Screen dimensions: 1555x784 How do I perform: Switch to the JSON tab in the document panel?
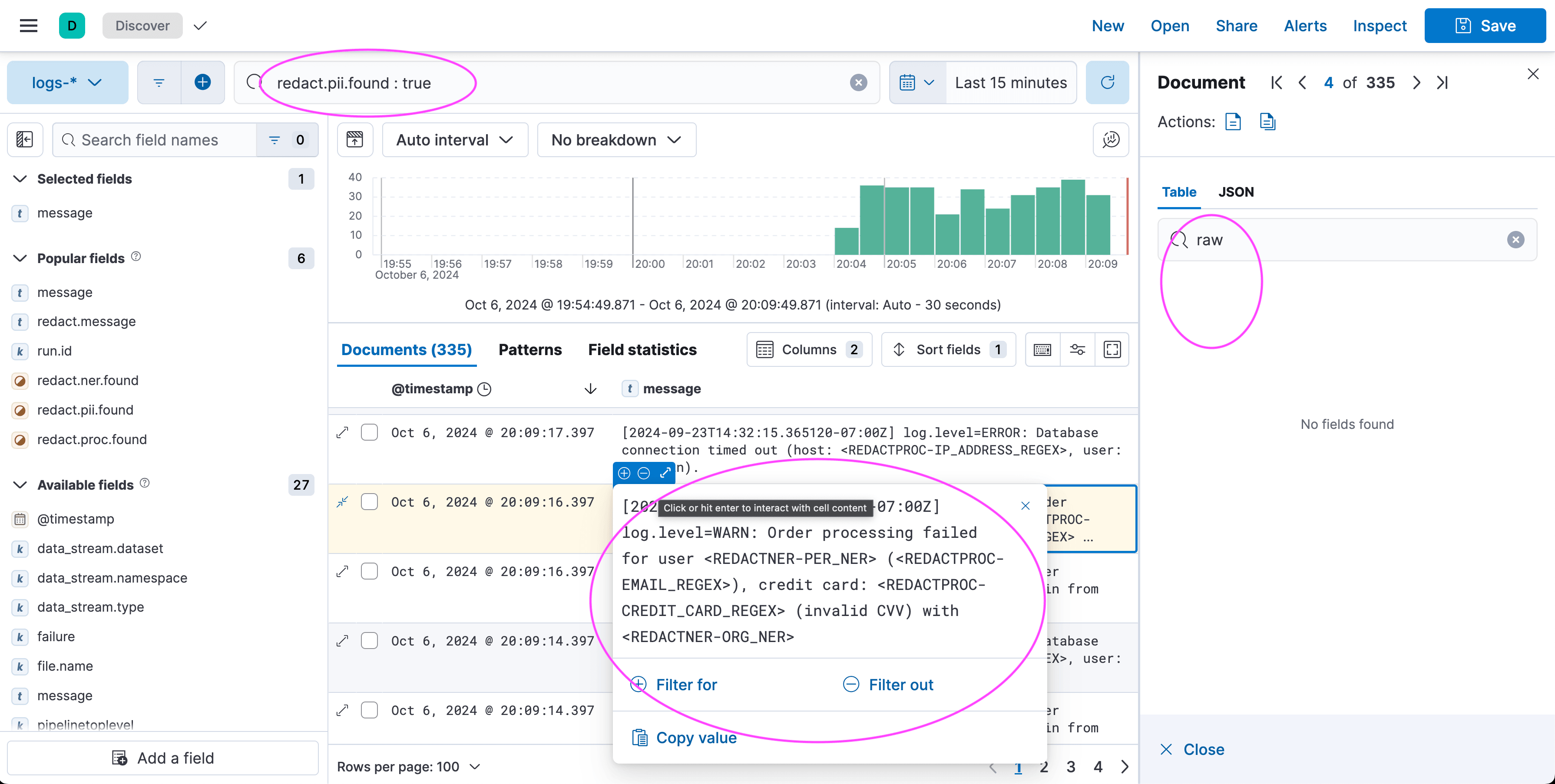pos(1236,192)
